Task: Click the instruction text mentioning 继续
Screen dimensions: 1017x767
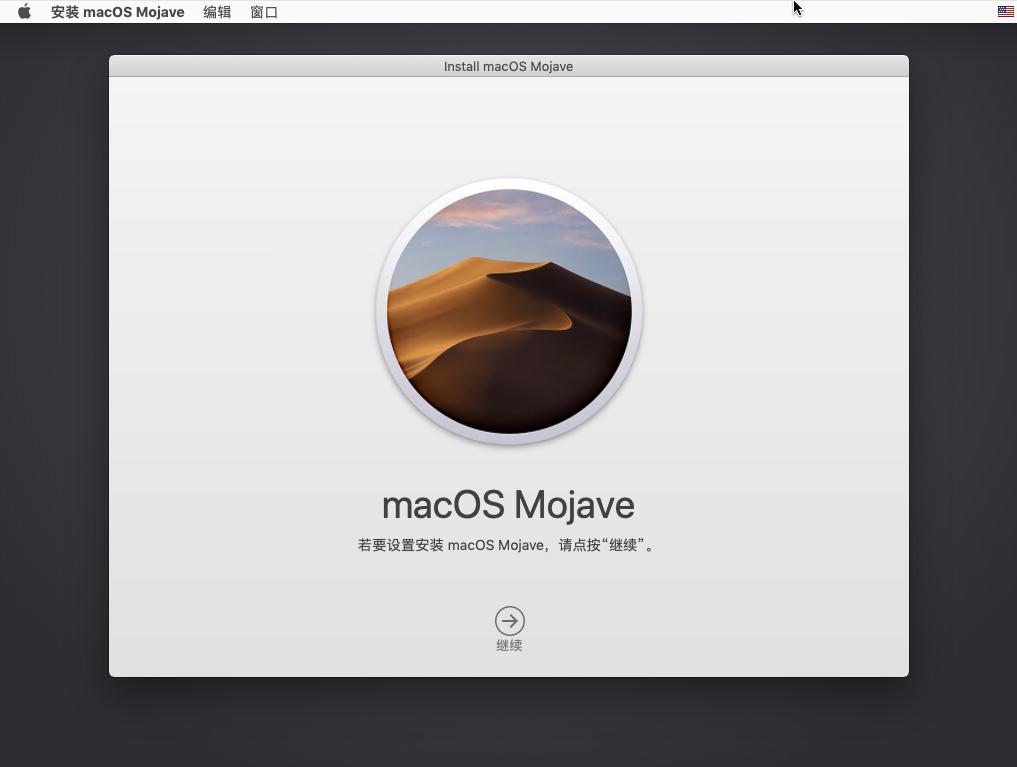Action: pos(508,545)
